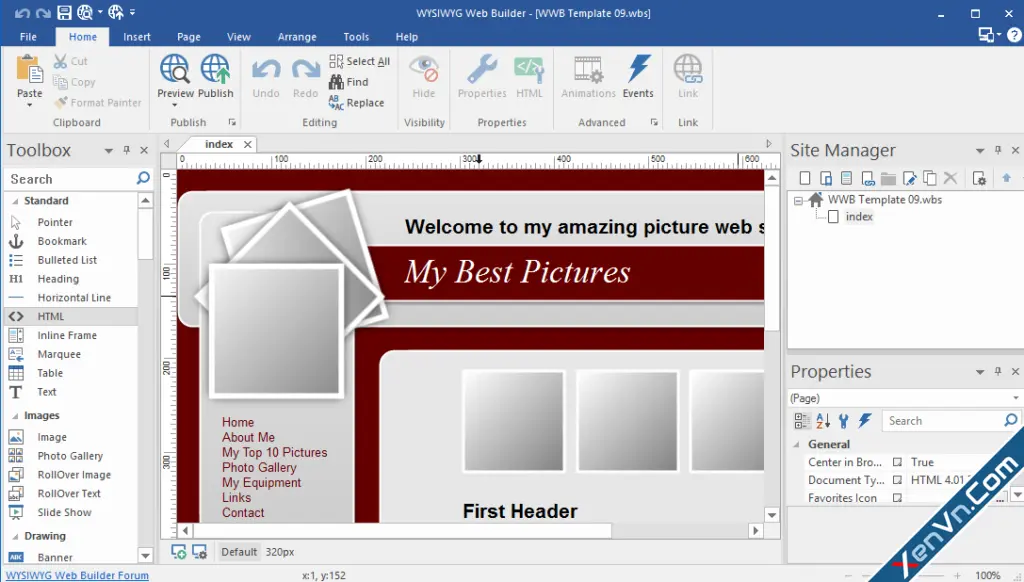Open Find with the binoculars icon

coord(349,82)
